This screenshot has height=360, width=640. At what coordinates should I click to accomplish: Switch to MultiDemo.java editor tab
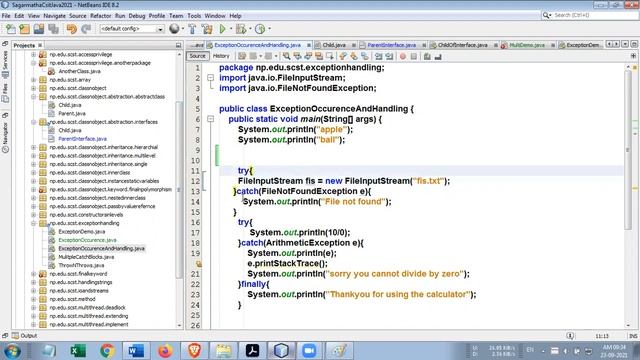[x=527, y=45]
